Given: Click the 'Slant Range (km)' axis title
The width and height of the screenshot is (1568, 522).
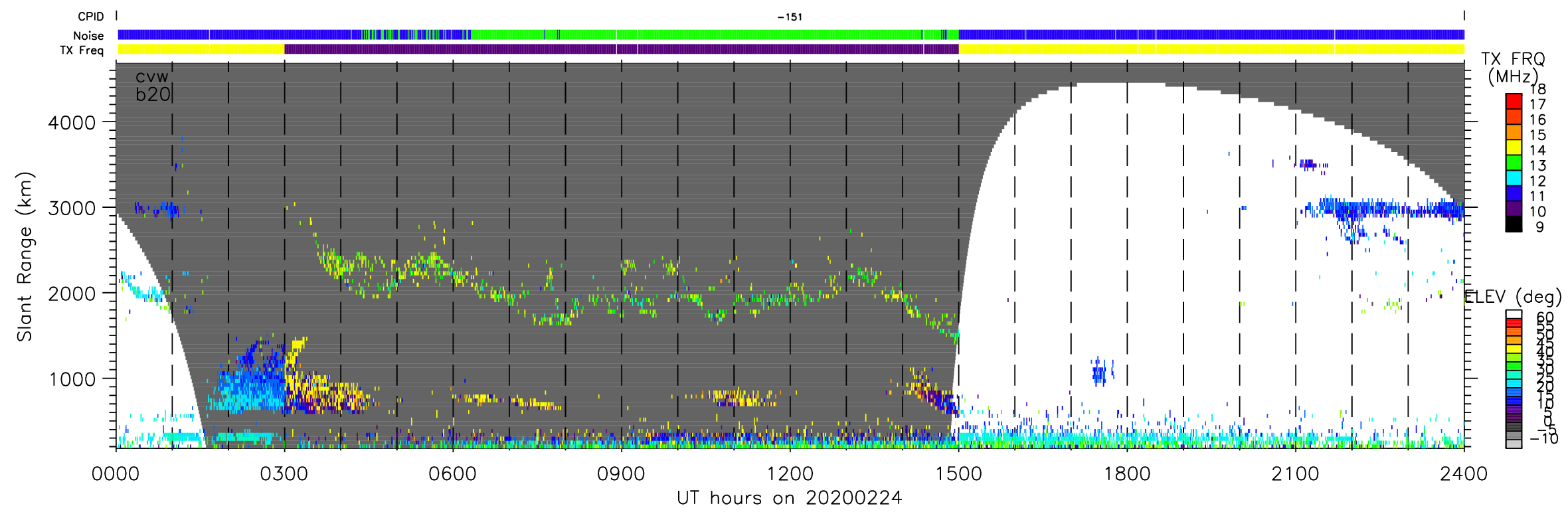Looking at the screenshot, I should 25,257.
